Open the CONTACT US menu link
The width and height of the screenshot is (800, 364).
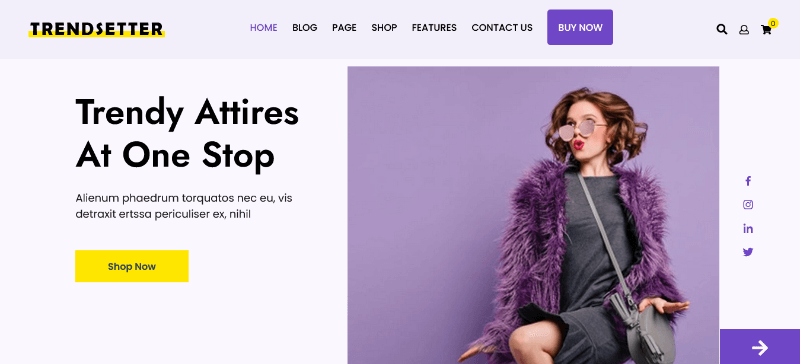[x=502, y=28]
